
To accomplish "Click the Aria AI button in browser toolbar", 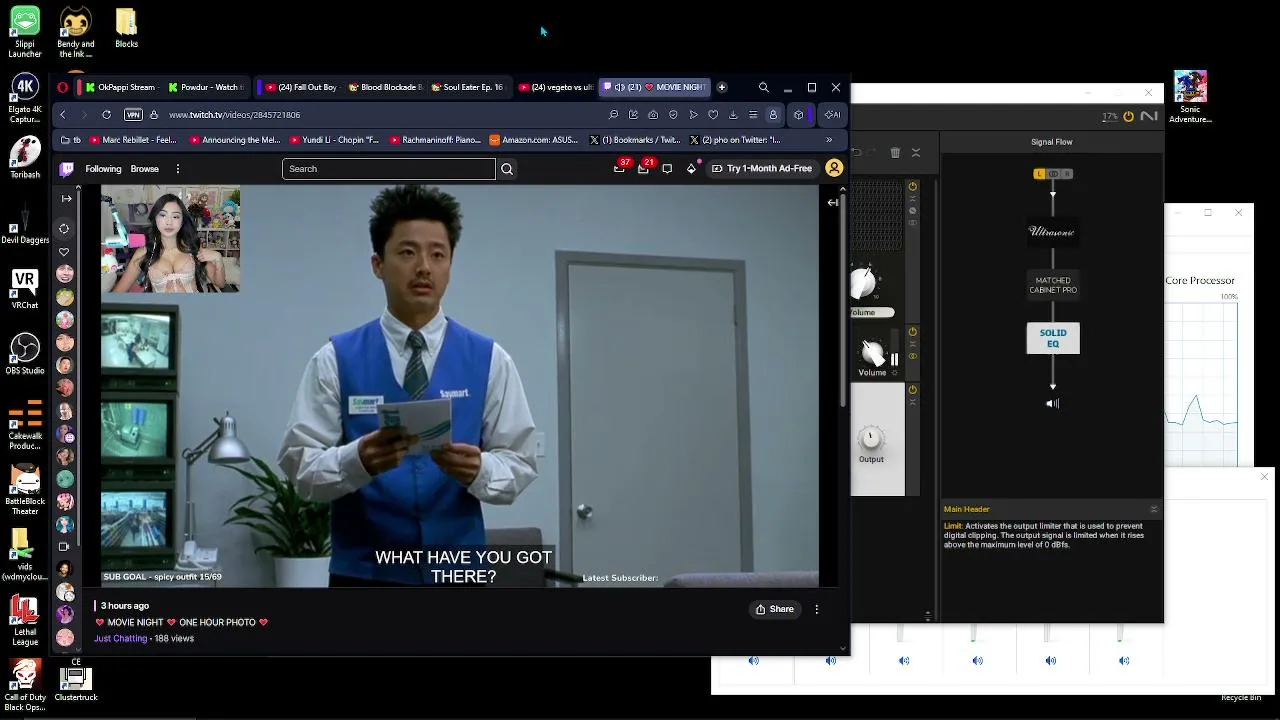I will click(832, 115).
